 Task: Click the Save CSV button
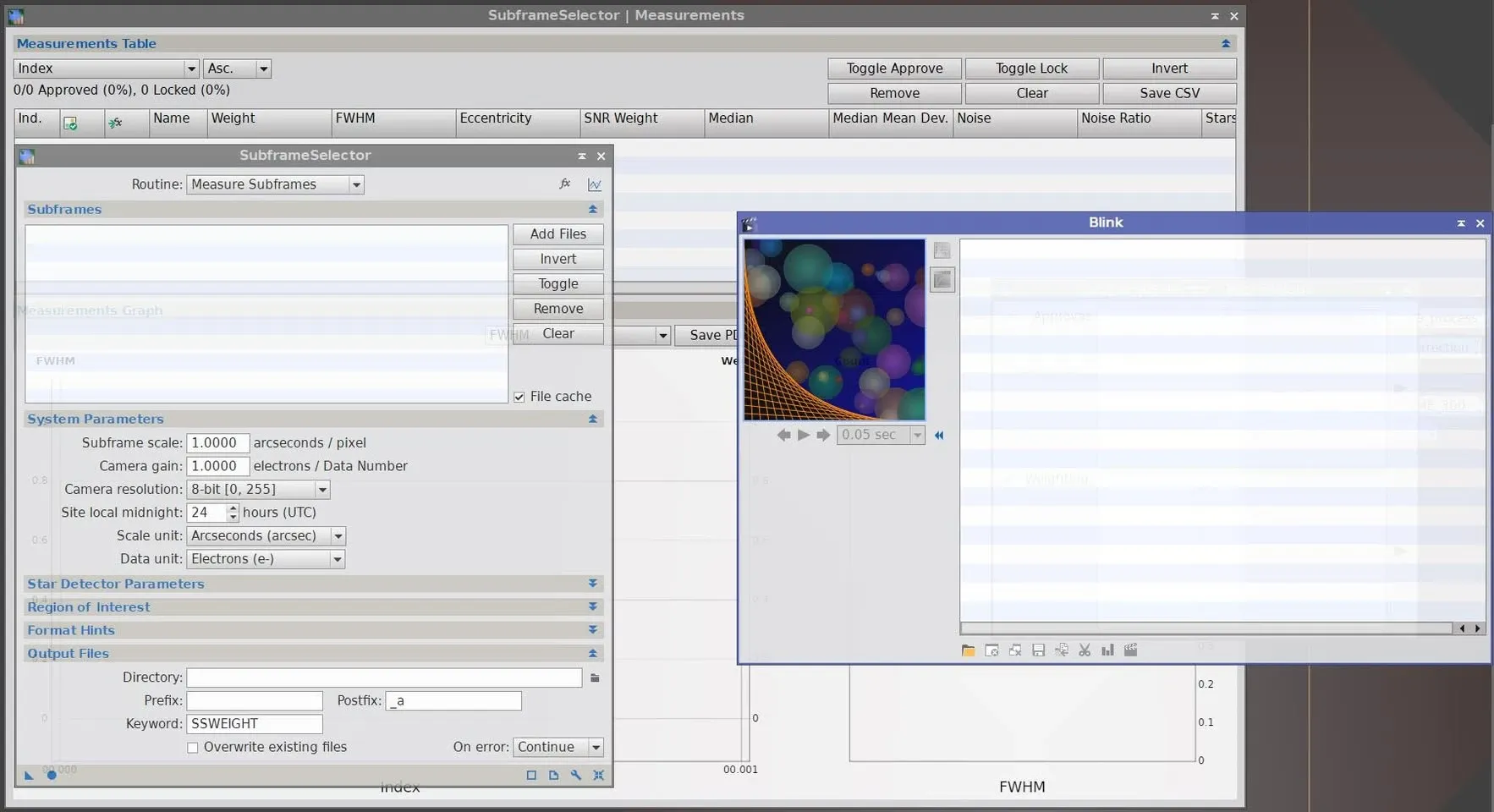(x=1169, y=93)
